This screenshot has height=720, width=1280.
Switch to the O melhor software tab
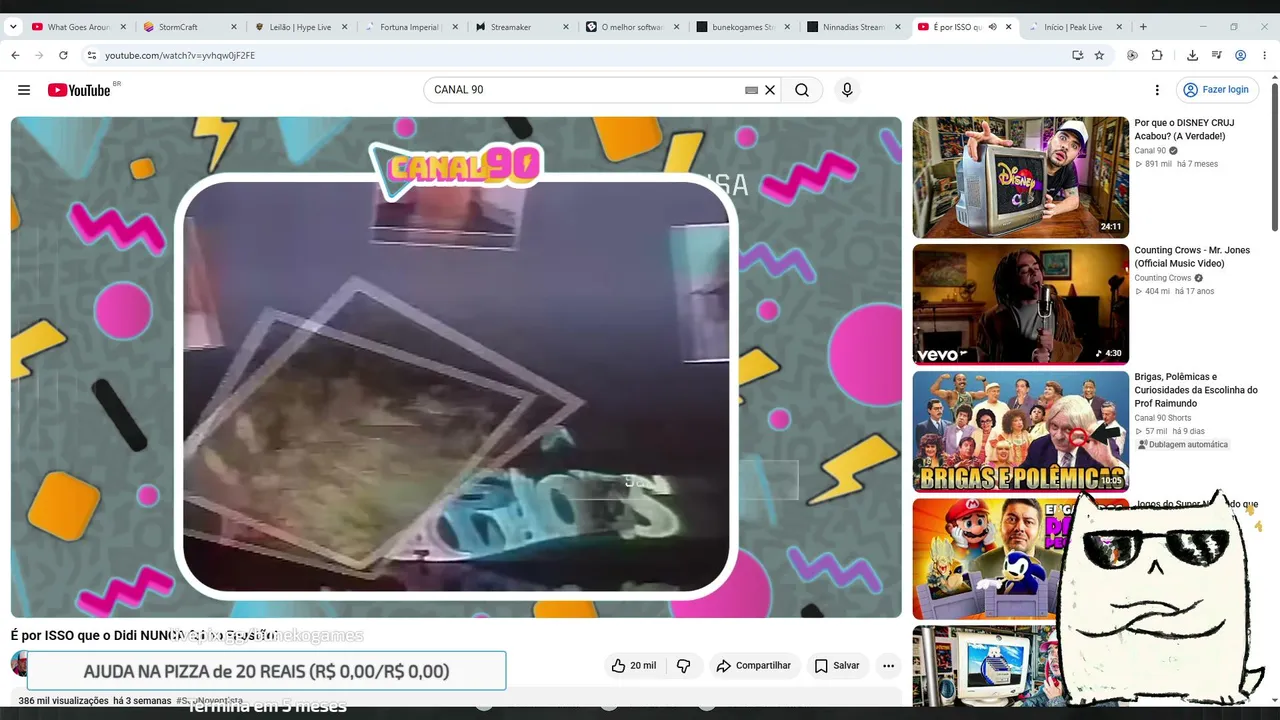[633, 27]
